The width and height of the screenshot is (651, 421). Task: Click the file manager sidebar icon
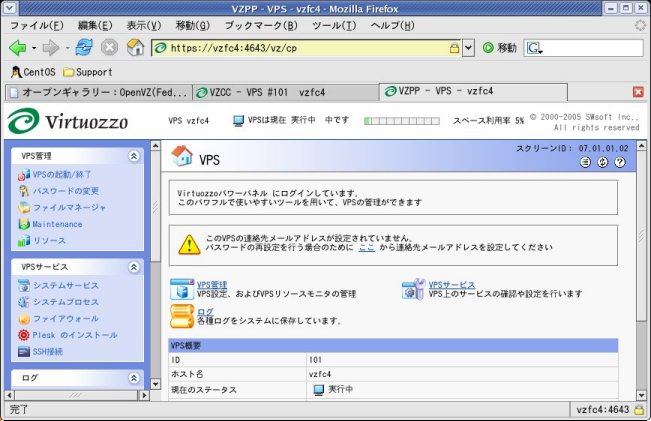(24, 207)
